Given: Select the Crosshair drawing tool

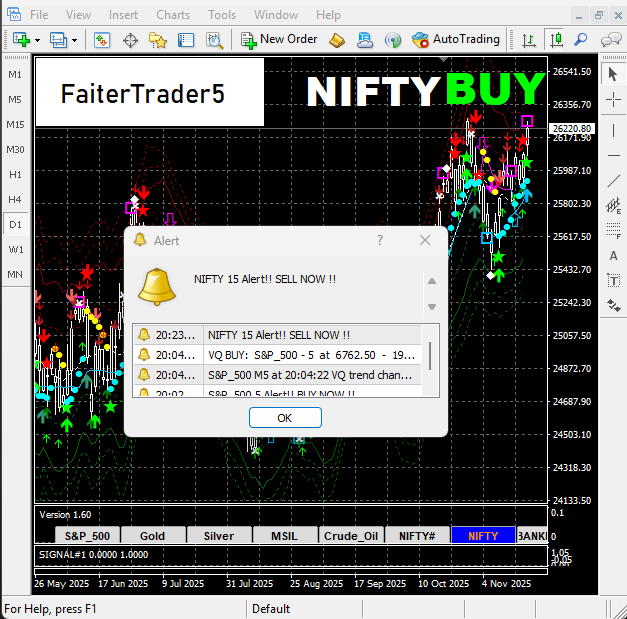Looking at the screenshot, I should point(614,102).
